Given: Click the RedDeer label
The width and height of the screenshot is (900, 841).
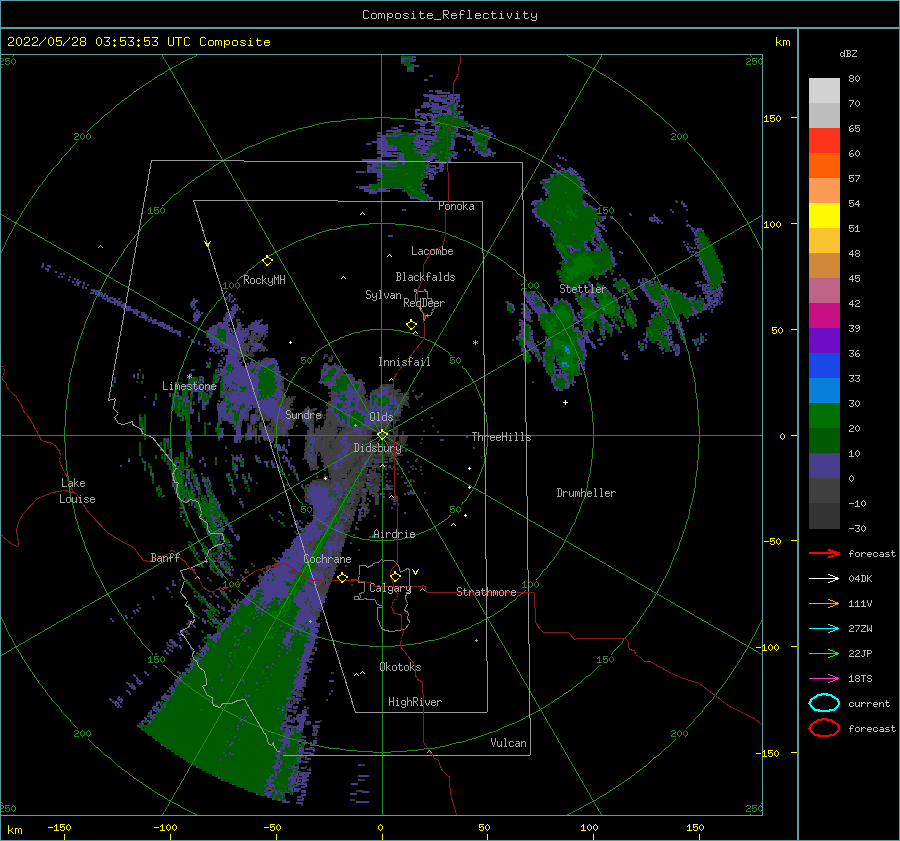Looking at the screenshot, I should (424, 303).
